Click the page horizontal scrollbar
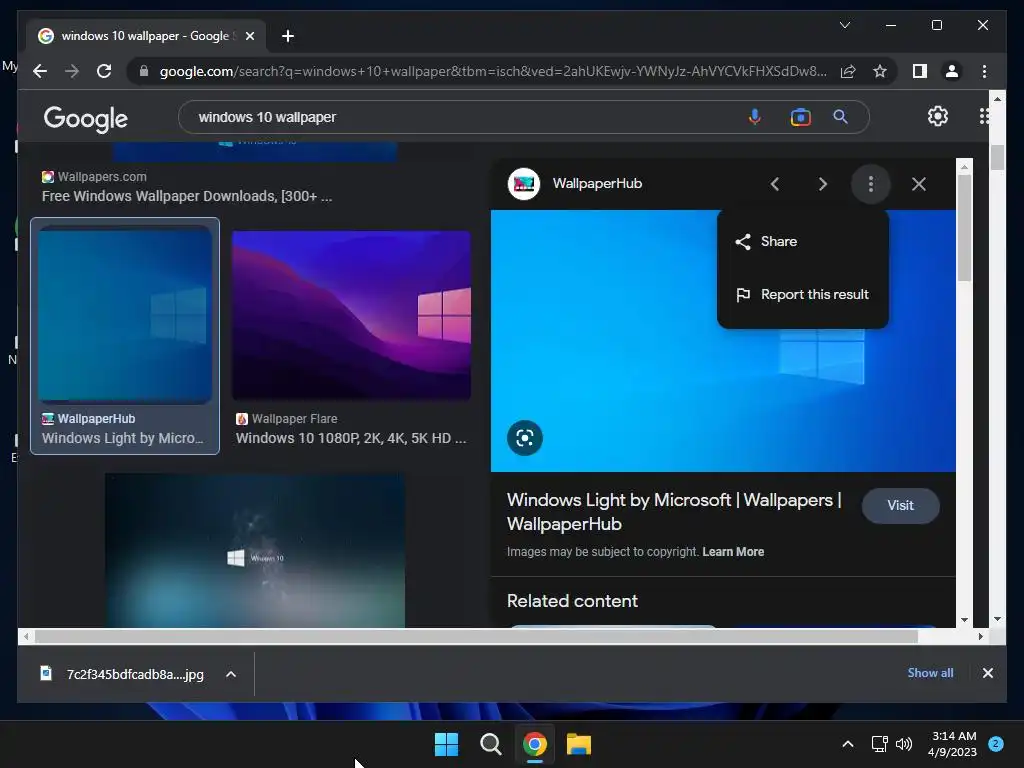The width and height of the screenshot is (1024, 768). [x=476, y=636]
